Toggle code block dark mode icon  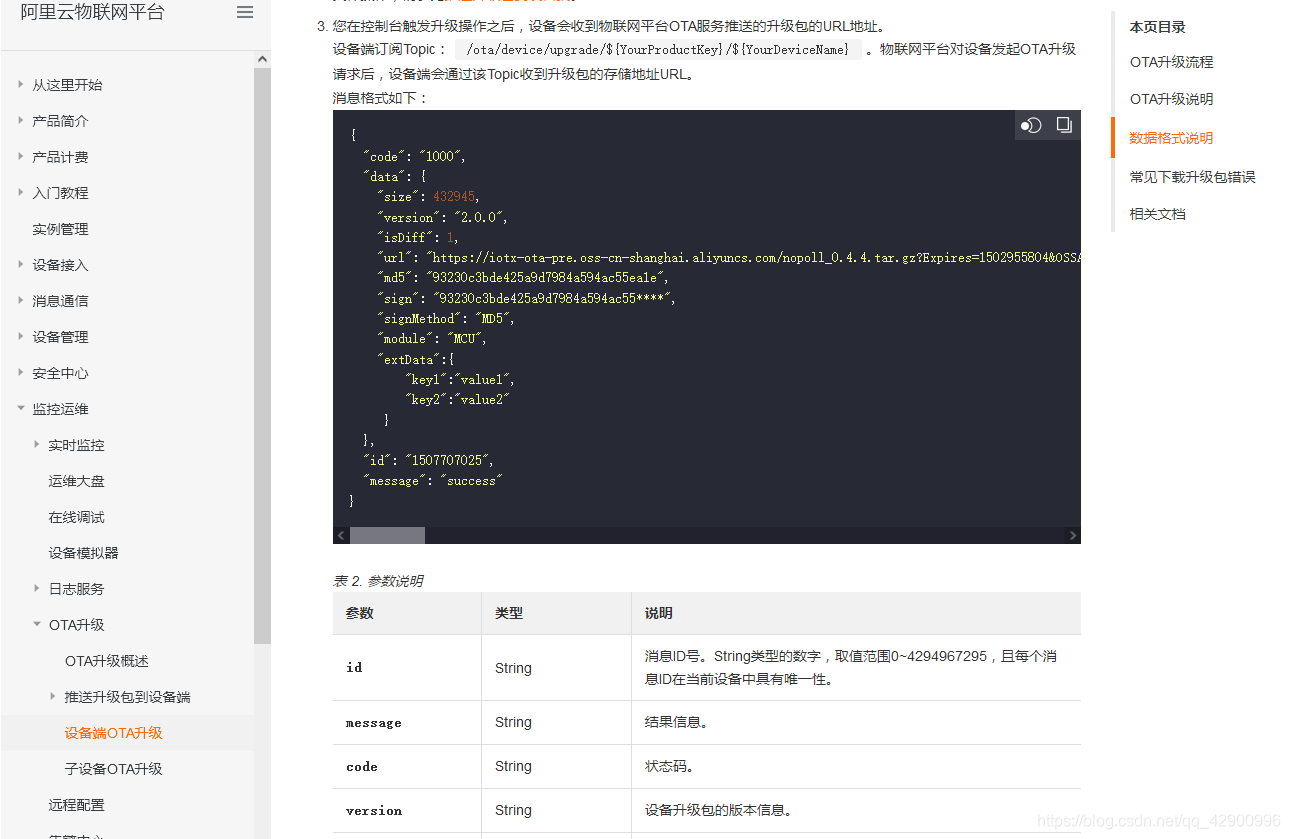[x=1031, y=125]
